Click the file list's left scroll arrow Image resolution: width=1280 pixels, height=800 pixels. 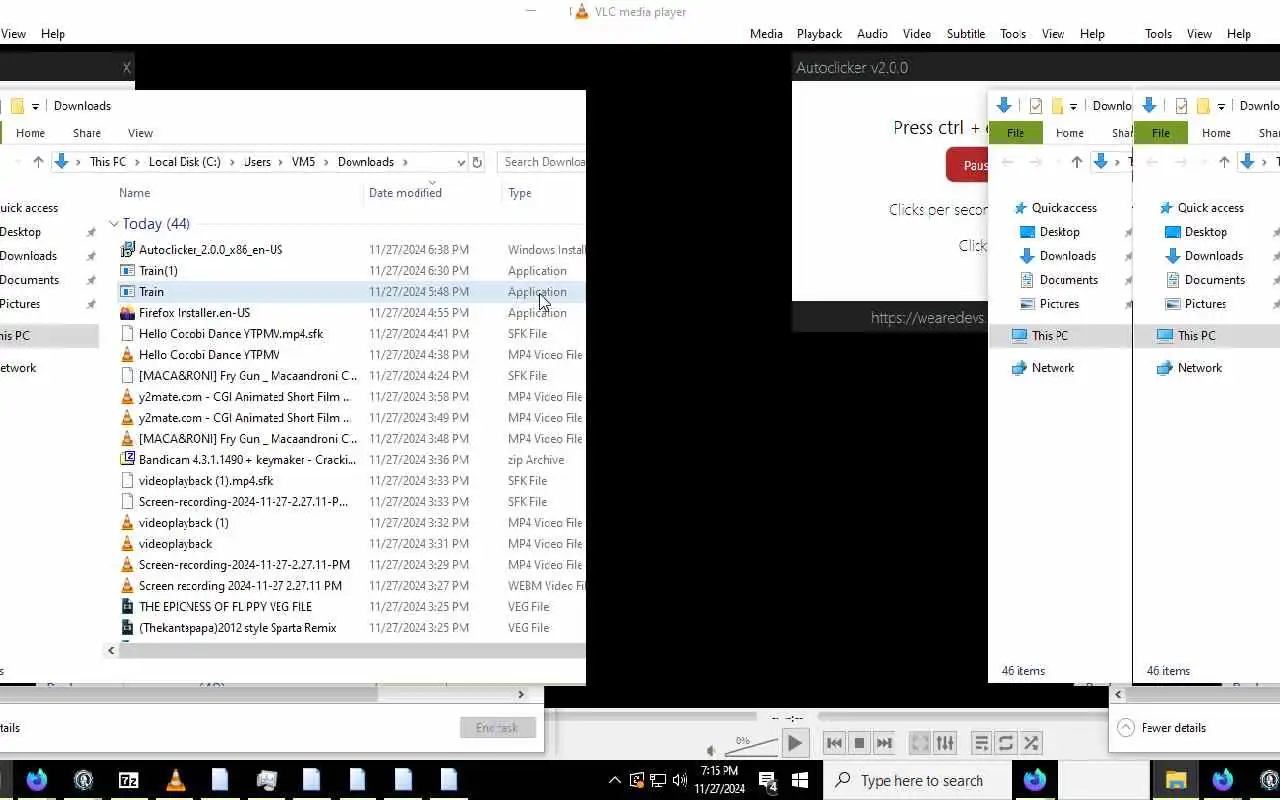pos(111,650)
